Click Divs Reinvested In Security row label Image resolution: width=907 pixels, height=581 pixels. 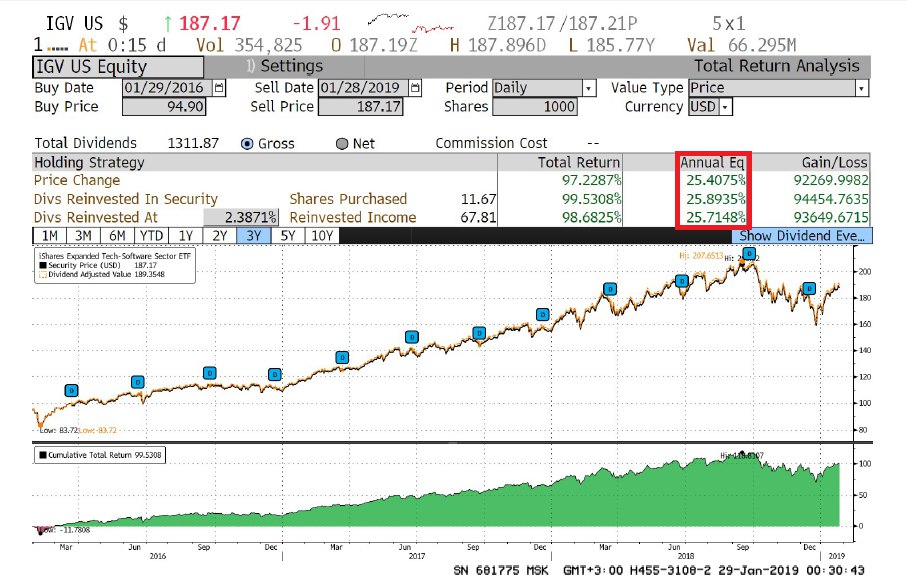pos(126,199)
